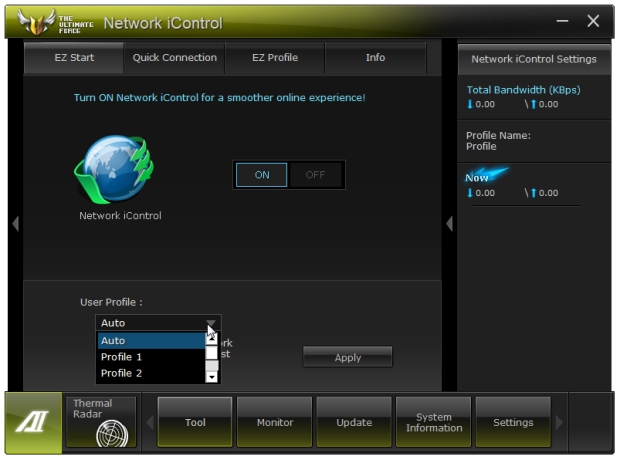
Task: Close the Network iControl window
Action: pos(593,21)
